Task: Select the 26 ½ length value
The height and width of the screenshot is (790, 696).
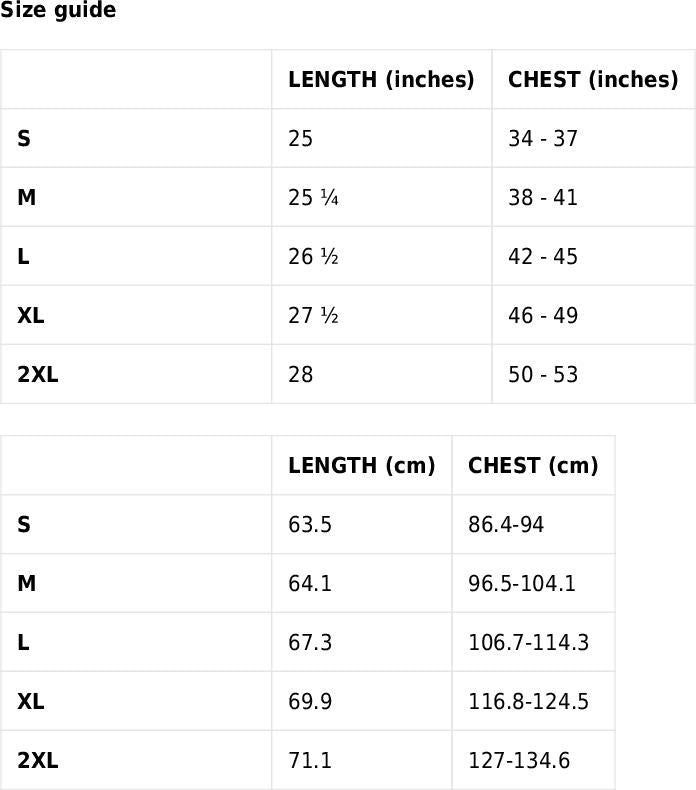Action: pyautogui.click(x=313, y=257)
